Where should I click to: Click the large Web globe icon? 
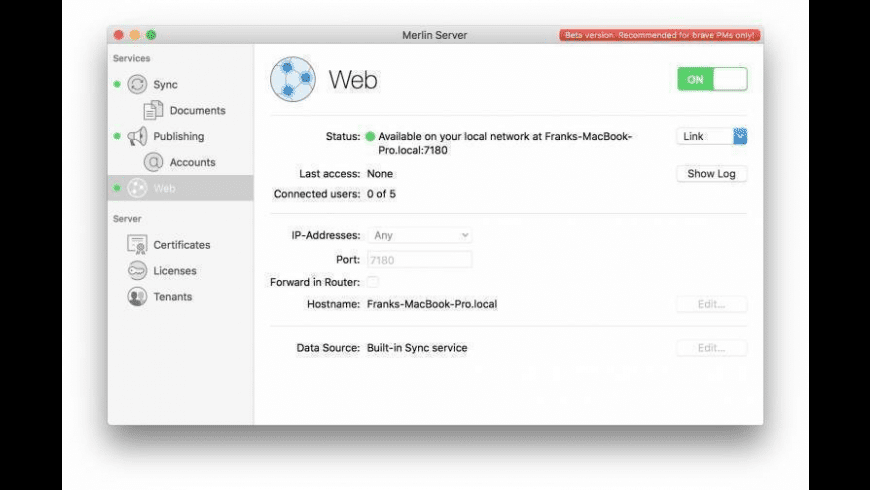click(293, 79)
